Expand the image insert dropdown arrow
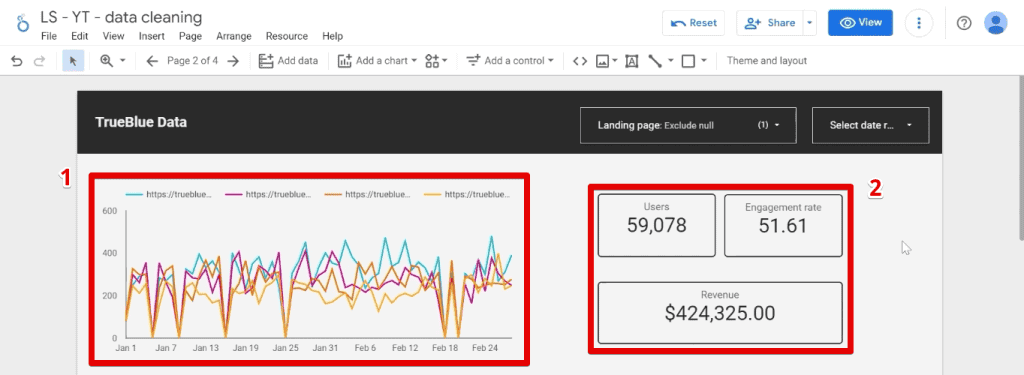Image resolution: width=1024 pixels, height=375 pixels. [x=615, y=61]
